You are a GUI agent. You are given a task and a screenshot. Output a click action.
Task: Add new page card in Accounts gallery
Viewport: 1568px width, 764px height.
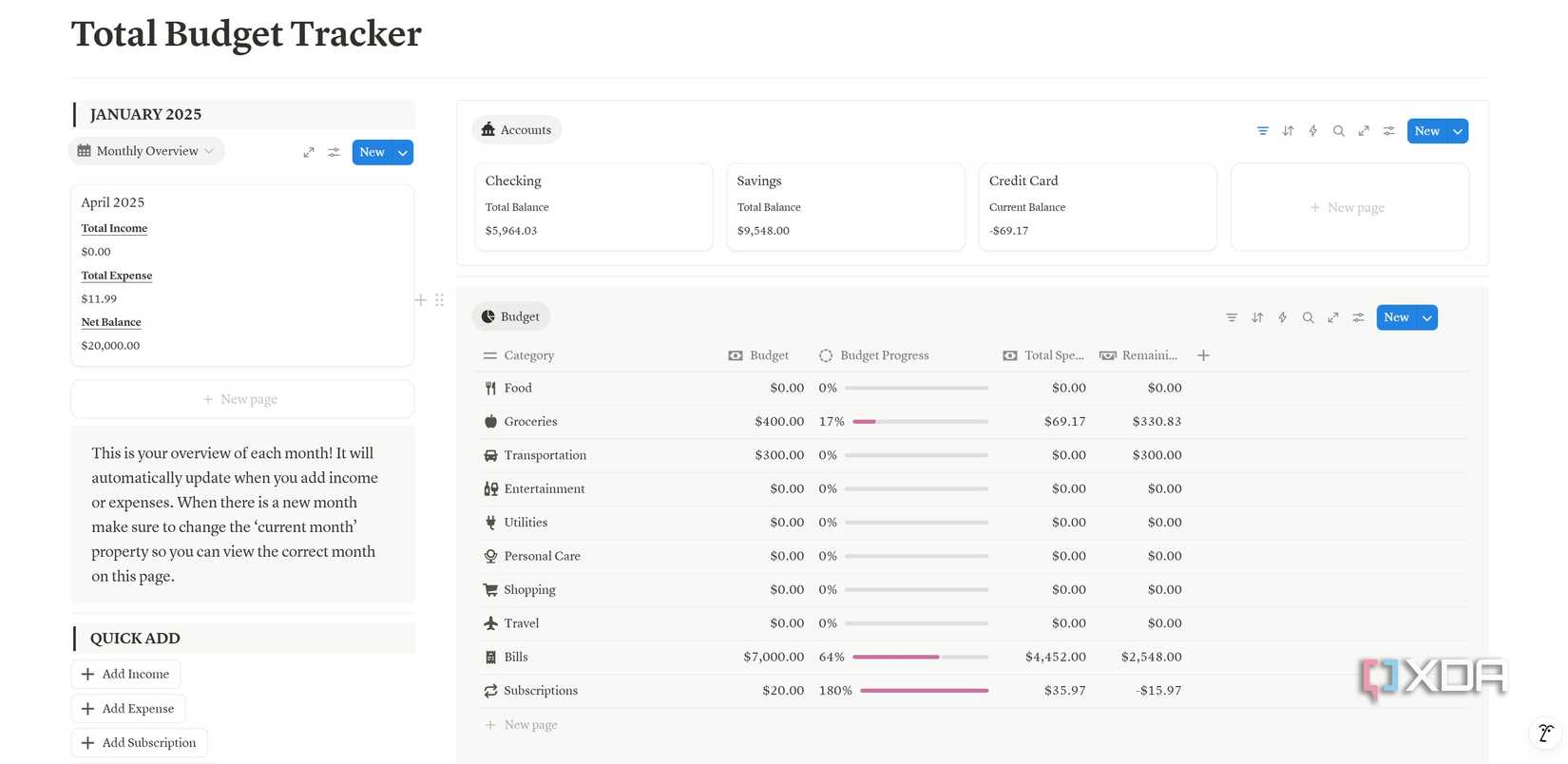pyautogui.click(x=1349, y=207)
